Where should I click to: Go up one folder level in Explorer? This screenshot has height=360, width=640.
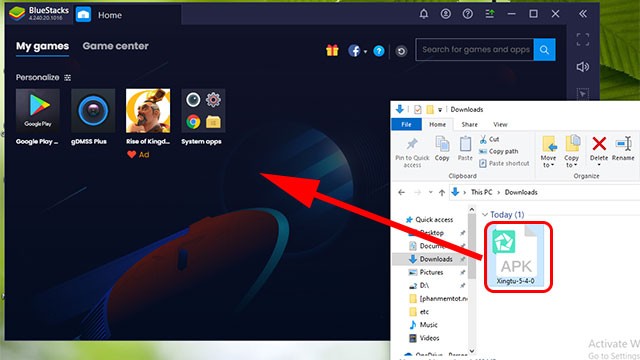(442, 193)
